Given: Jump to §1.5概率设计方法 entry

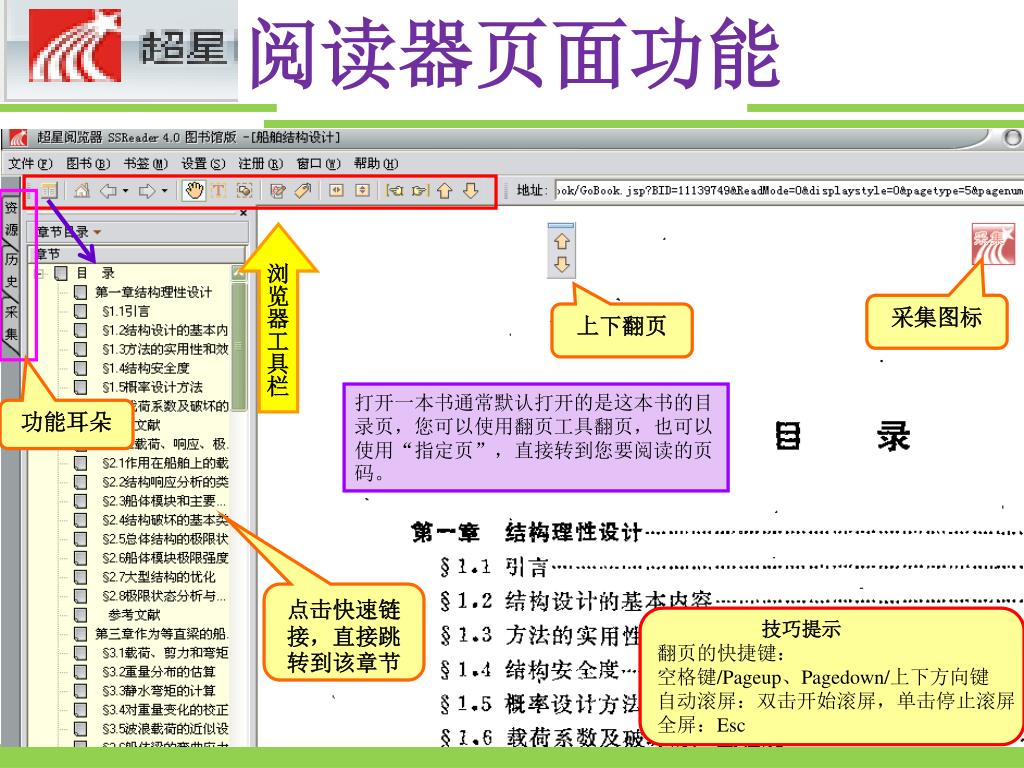Looking at the screenshot, I should (152, 387).
